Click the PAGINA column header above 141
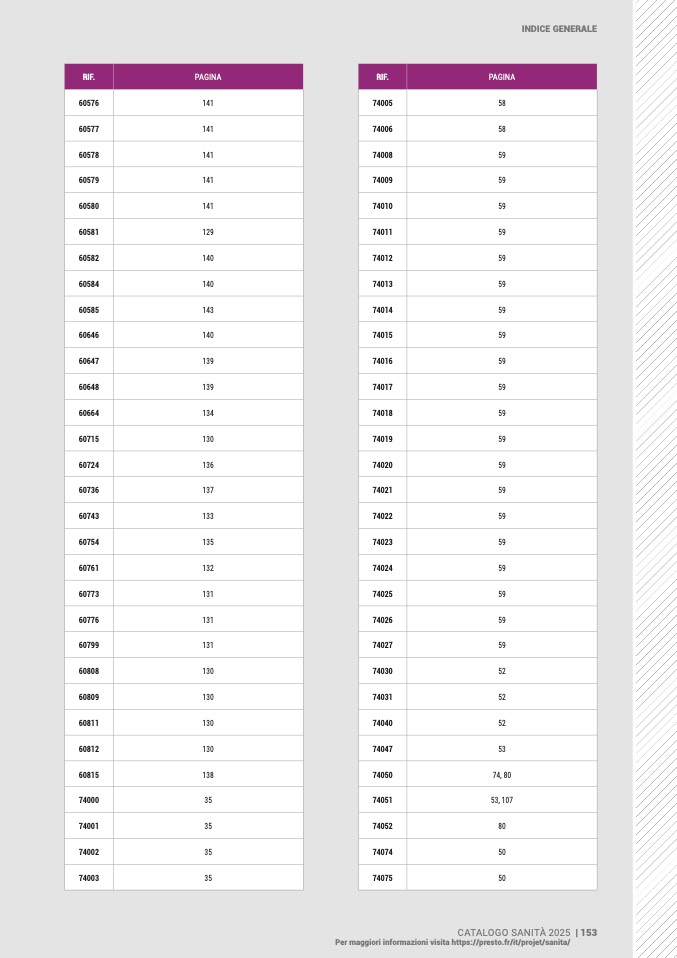Viewport: 677px width, 958px height. point(208,77)
